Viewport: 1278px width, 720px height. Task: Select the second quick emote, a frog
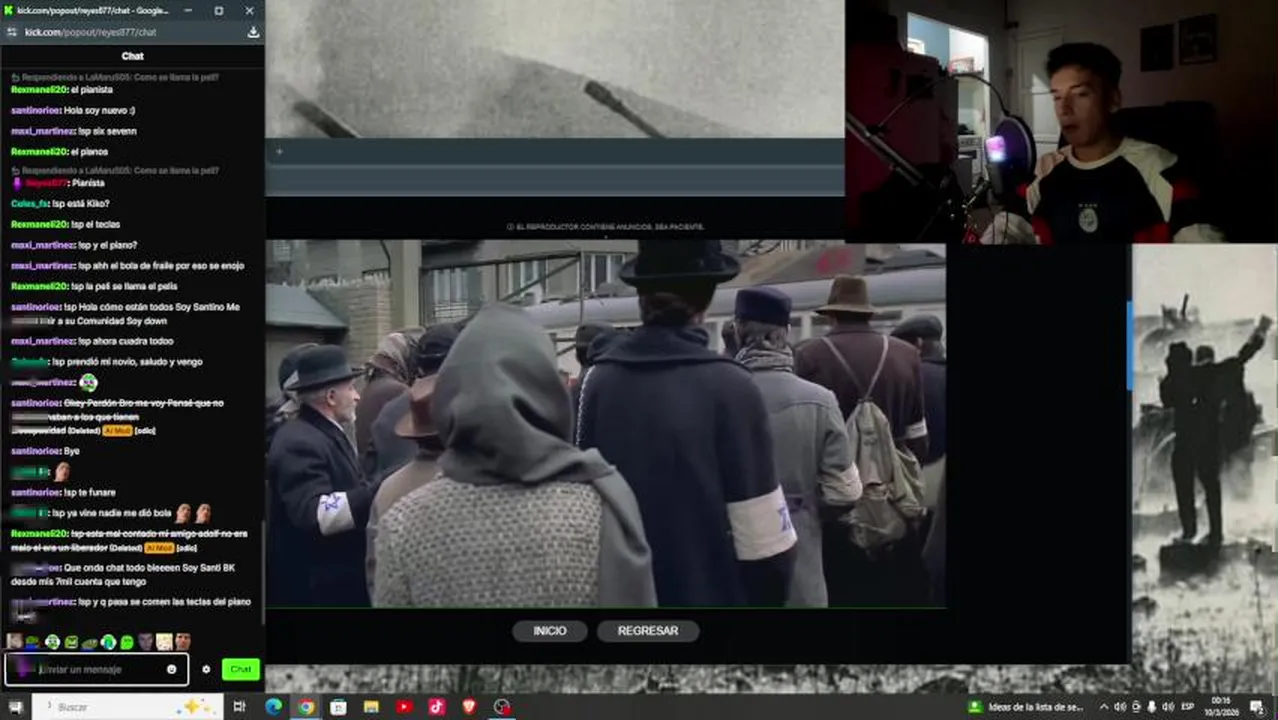point(32,641)
